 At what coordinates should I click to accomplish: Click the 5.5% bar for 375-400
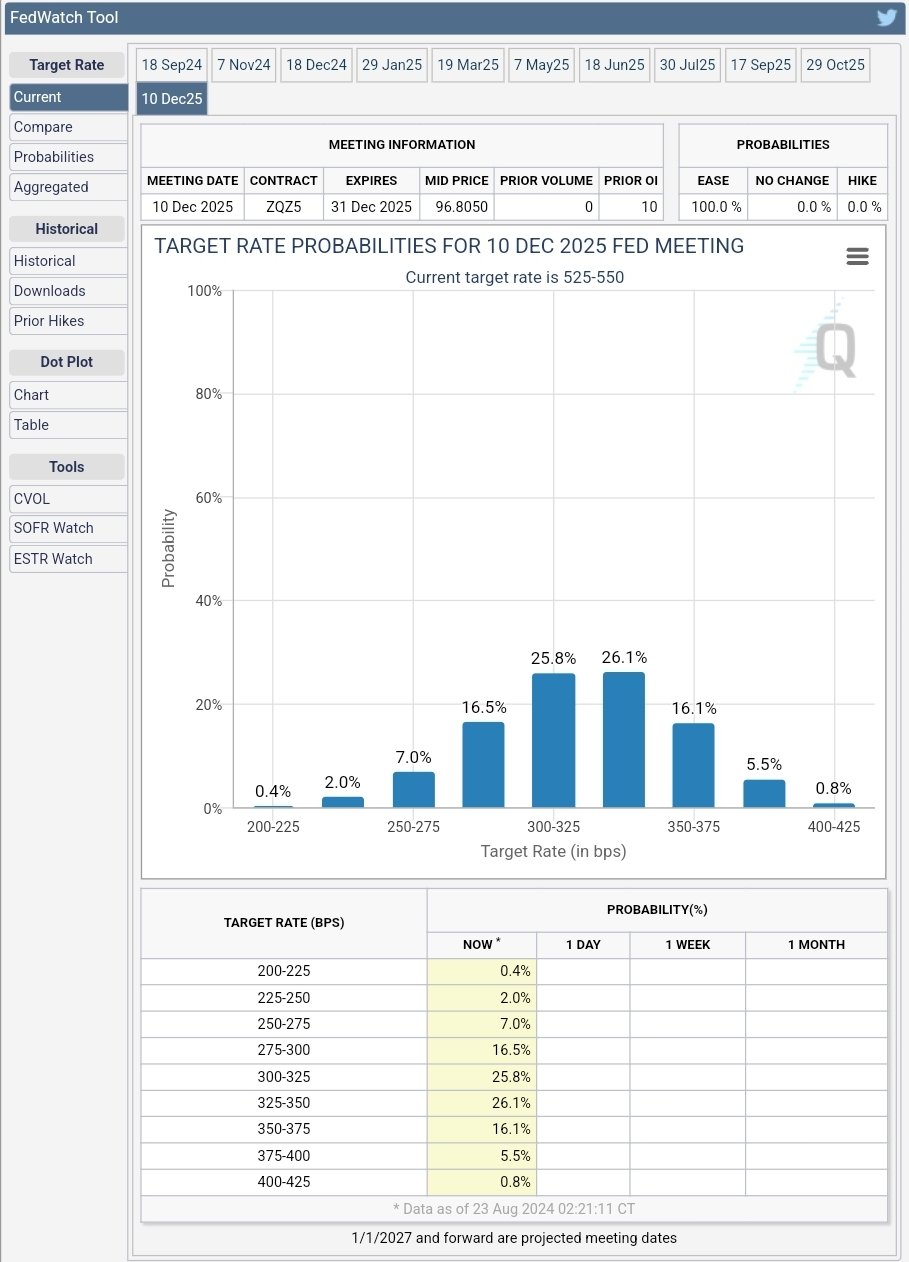coord(764,794)
